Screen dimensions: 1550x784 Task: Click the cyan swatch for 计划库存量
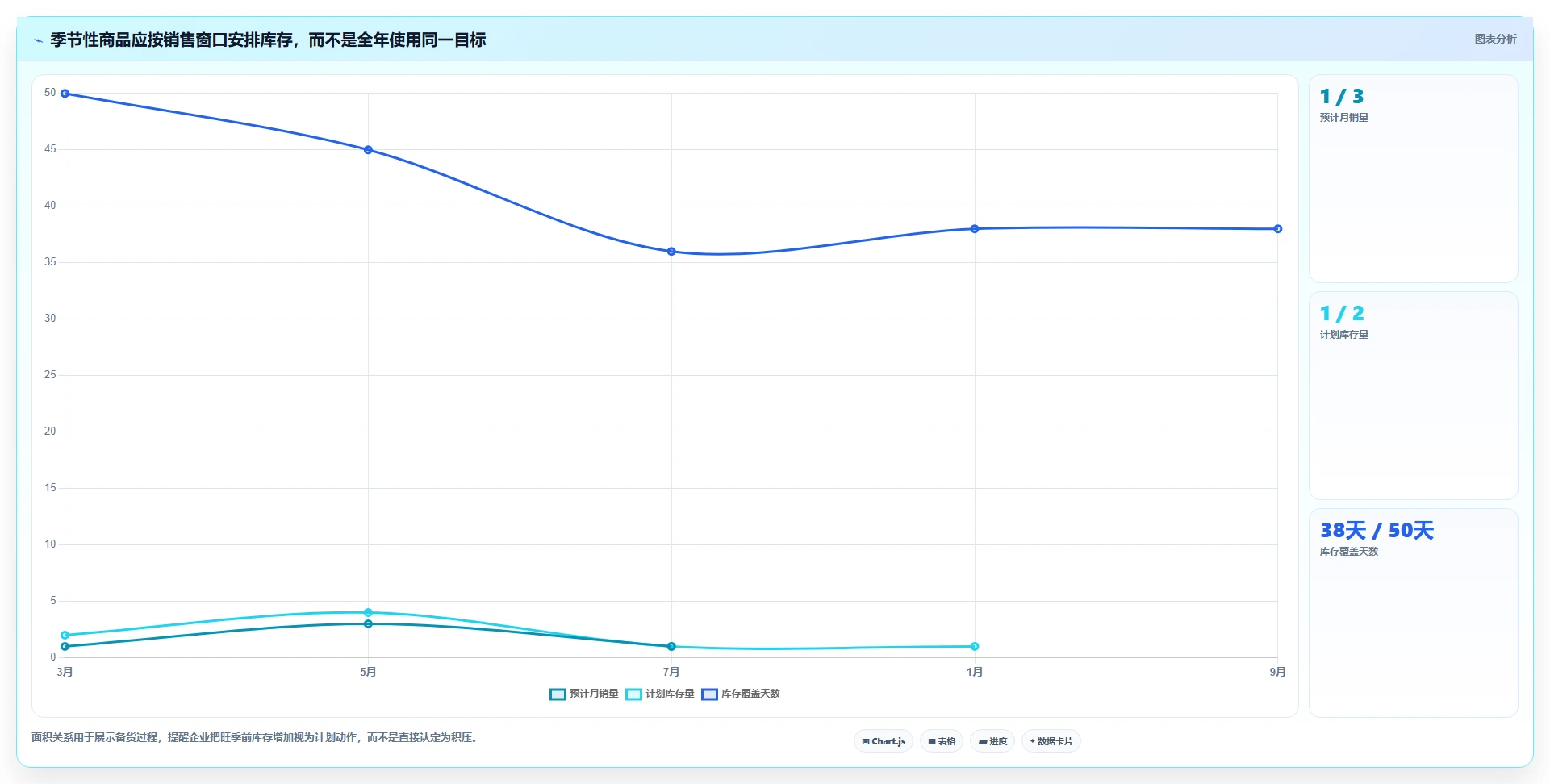(x=634, y=694)
